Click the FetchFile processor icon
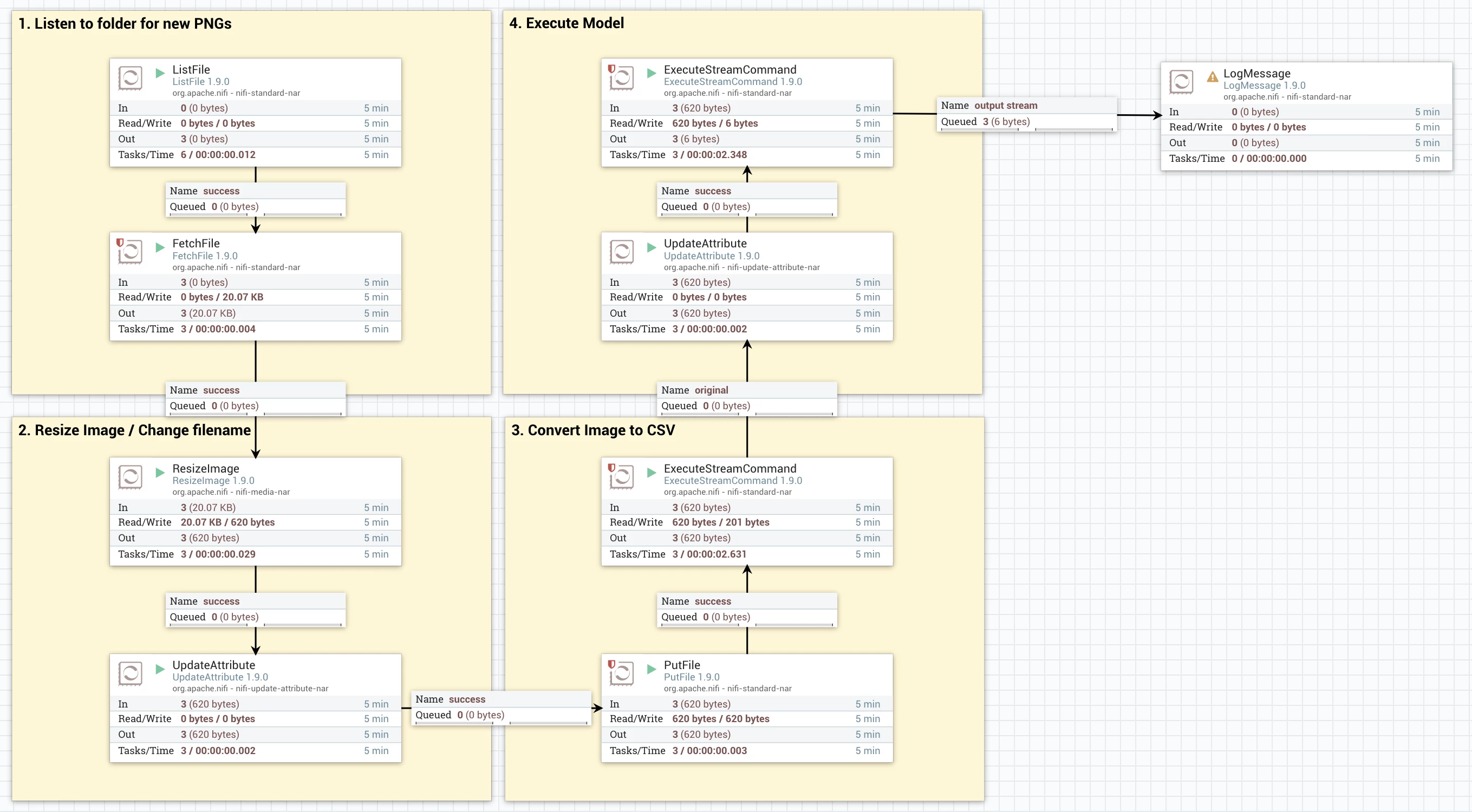 coord(130,252)
